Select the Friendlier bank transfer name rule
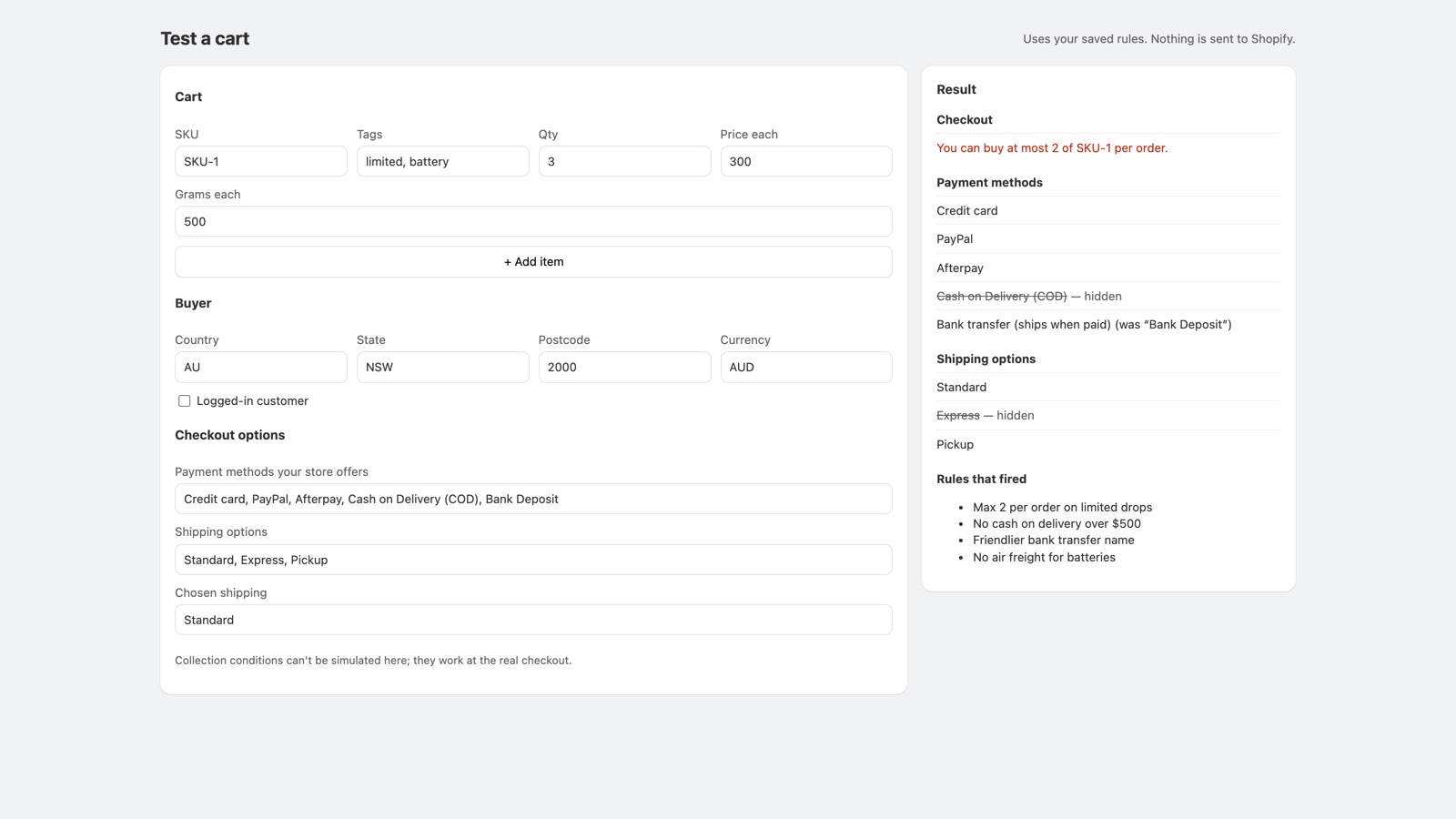1456x819 pixels. tap(1054, 540)
